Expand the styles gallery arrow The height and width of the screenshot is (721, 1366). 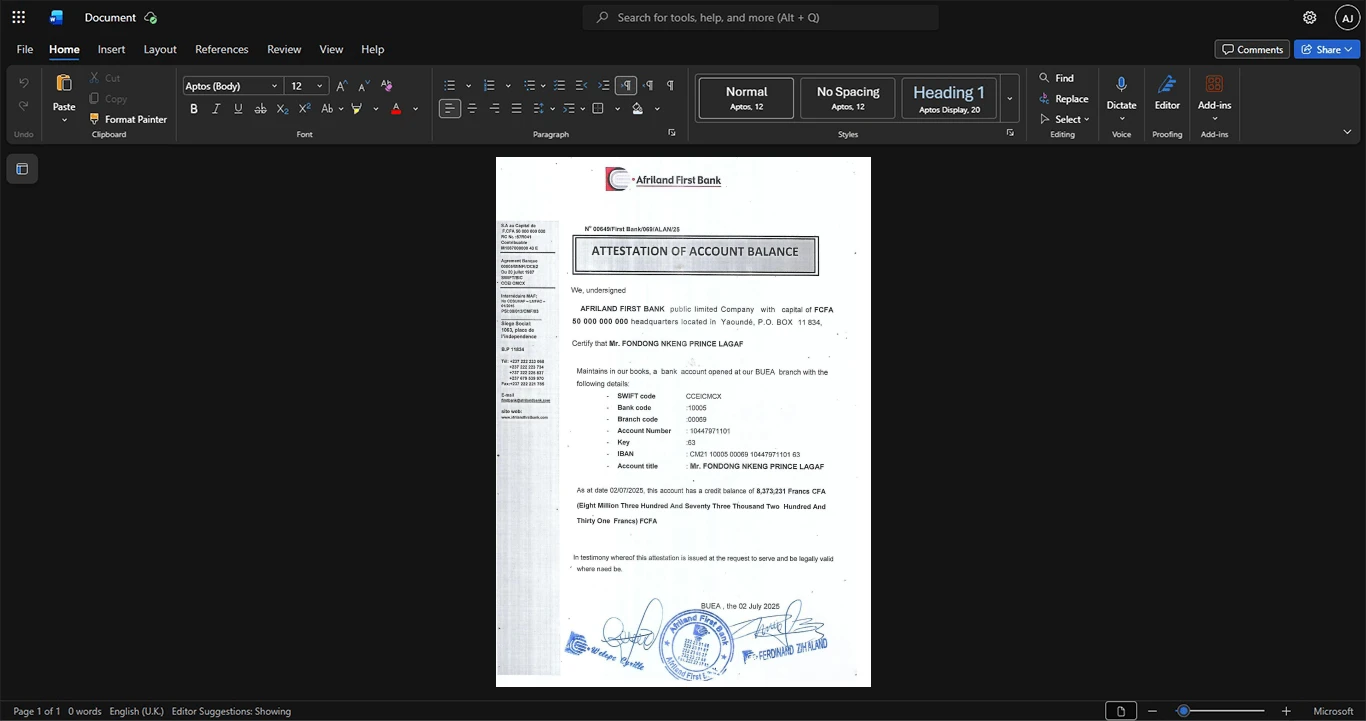pyautogui.click(x=1010, y=99)
